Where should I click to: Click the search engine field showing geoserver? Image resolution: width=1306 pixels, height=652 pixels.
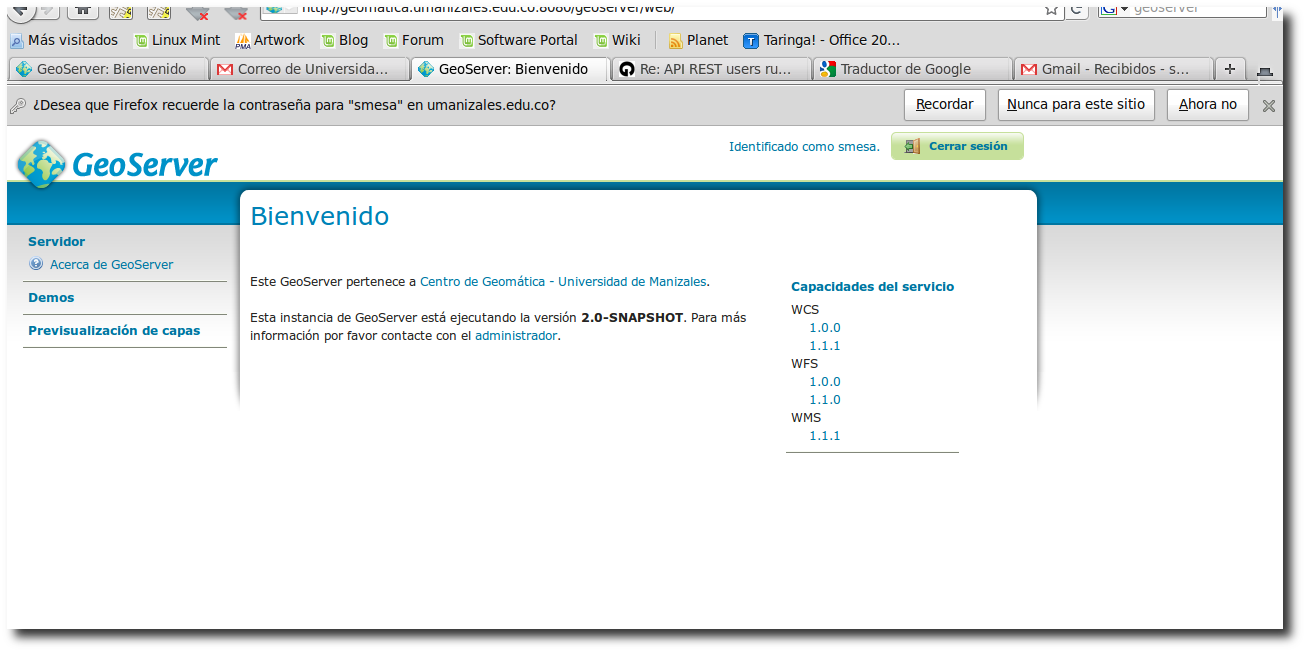pos(1180,8)
